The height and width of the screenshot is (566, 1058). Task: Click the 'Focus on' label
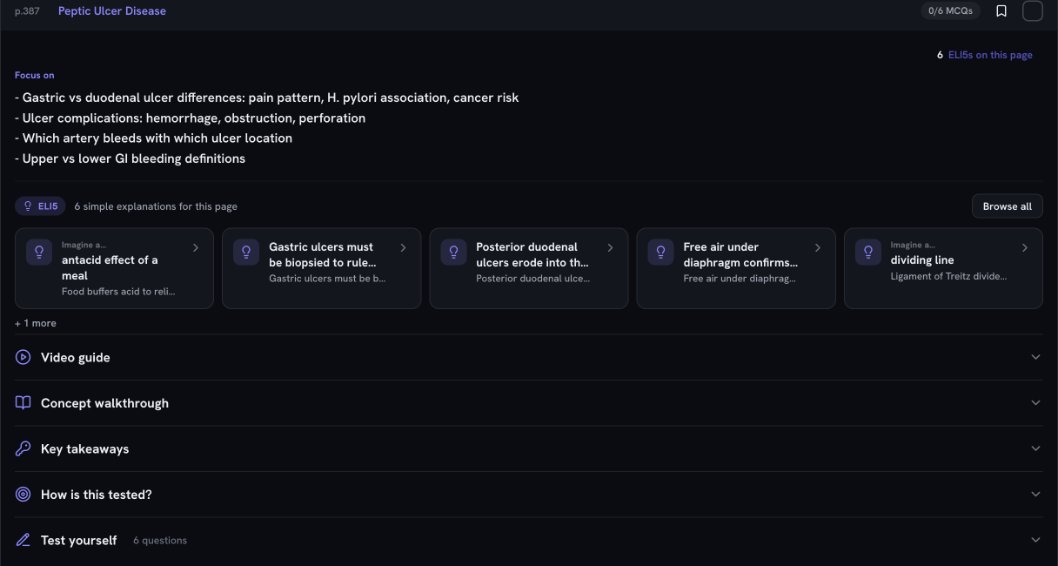coord(34,75)
